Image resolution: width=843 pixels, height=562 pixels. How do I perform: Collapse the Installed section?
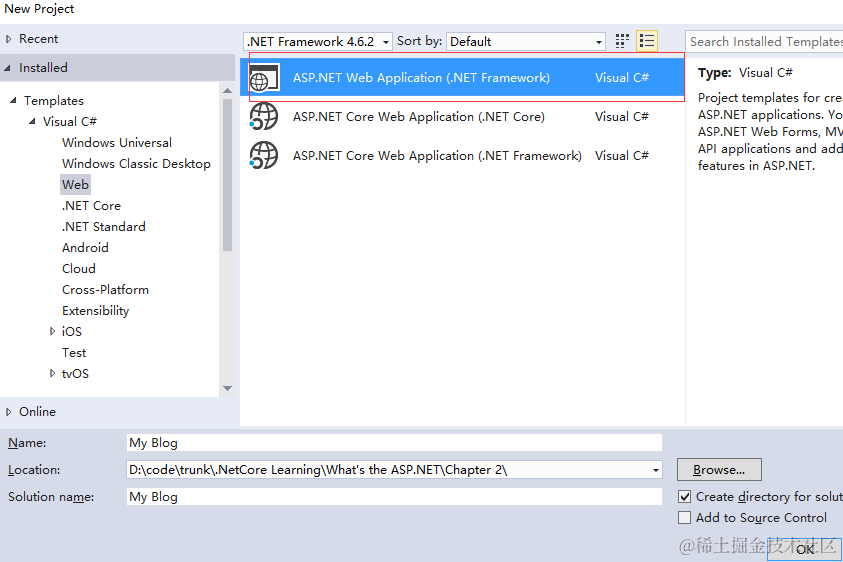[x=8, y=68]
